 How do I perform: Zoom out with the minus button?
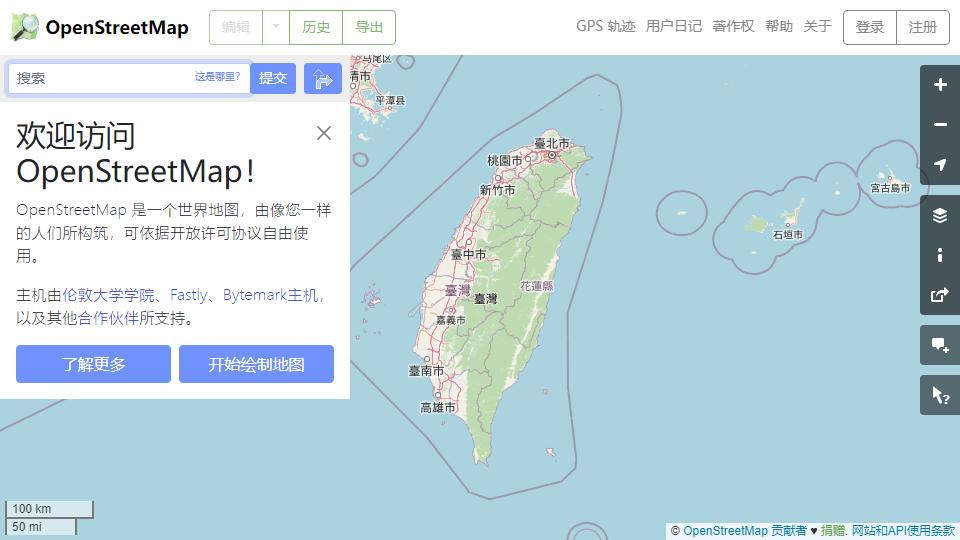[940, 124]
